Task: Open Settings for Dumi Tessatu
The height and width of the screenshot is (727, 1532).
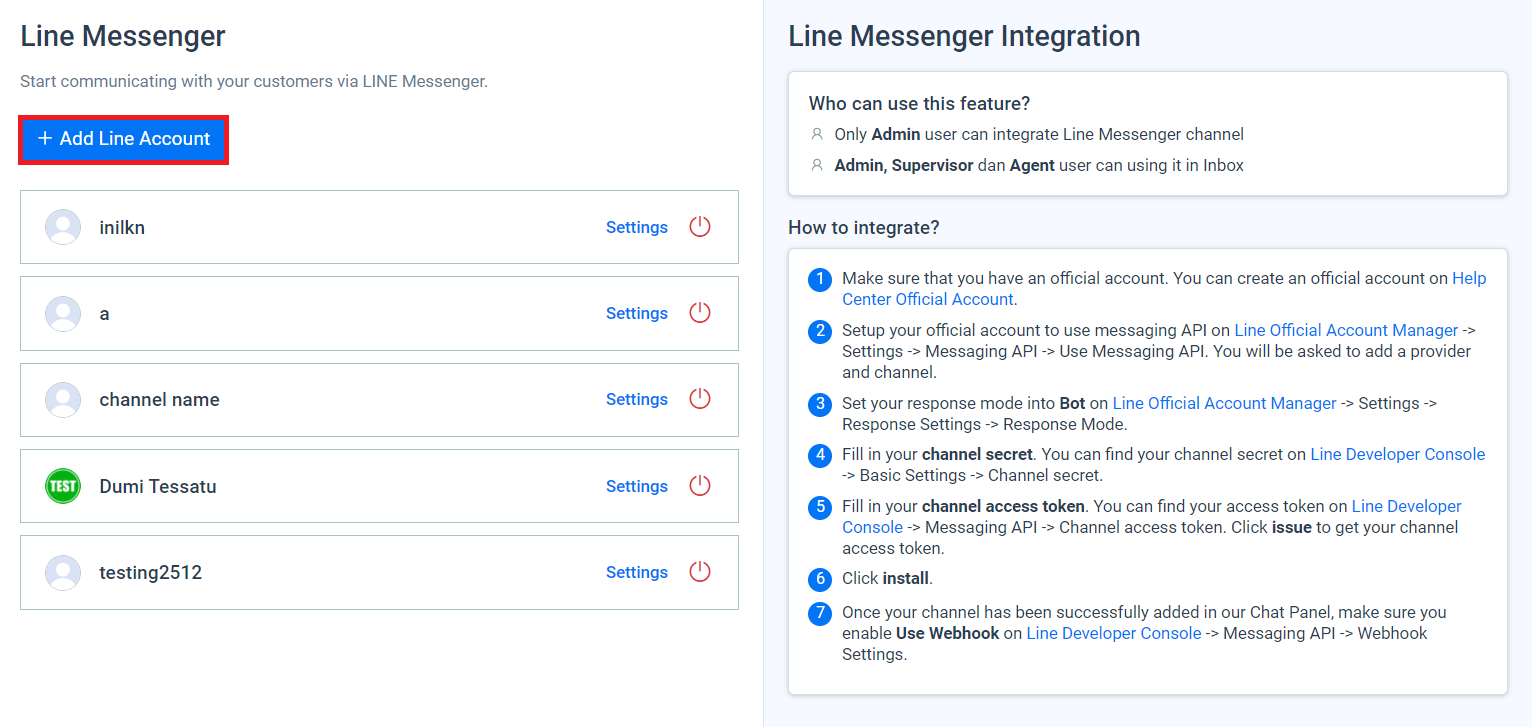Action: click(636, 486)
